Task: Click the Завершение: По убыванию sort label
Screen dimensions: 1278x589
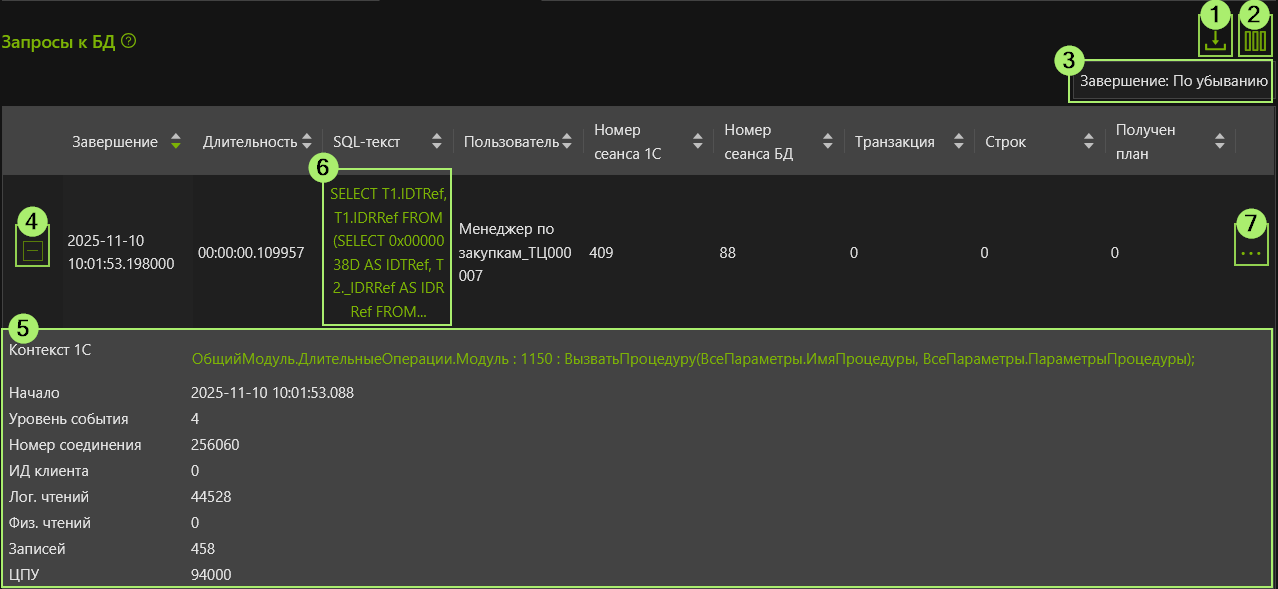Action: [1174, 82]
